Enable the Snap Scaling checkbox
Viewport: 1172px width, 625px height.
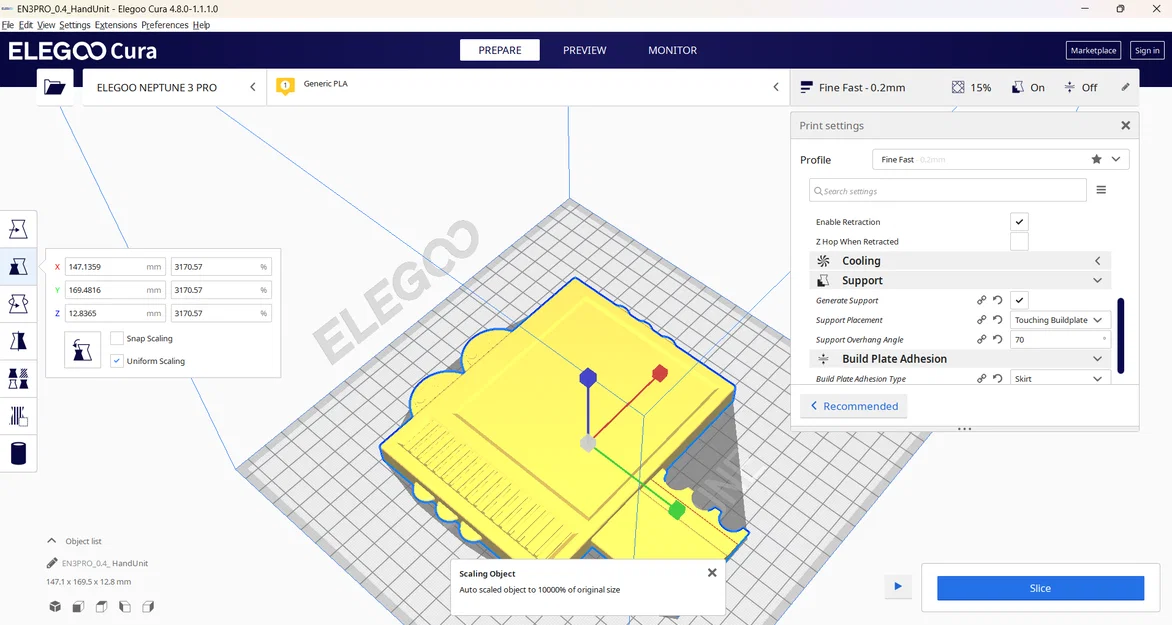coord(117,338)
